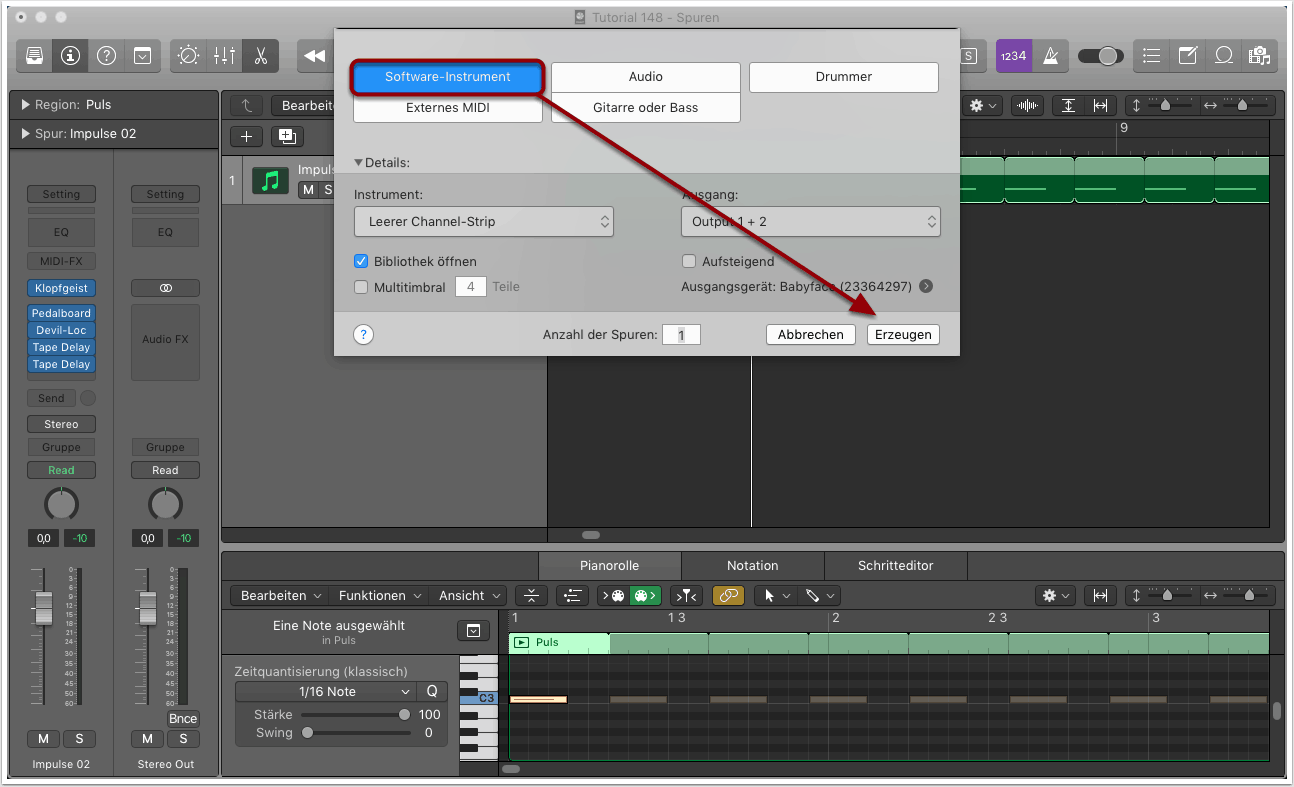Switch to the Schritteditor tab
Image resolution: width=1294 pixels, height=787 pixels.
[895, 565]
